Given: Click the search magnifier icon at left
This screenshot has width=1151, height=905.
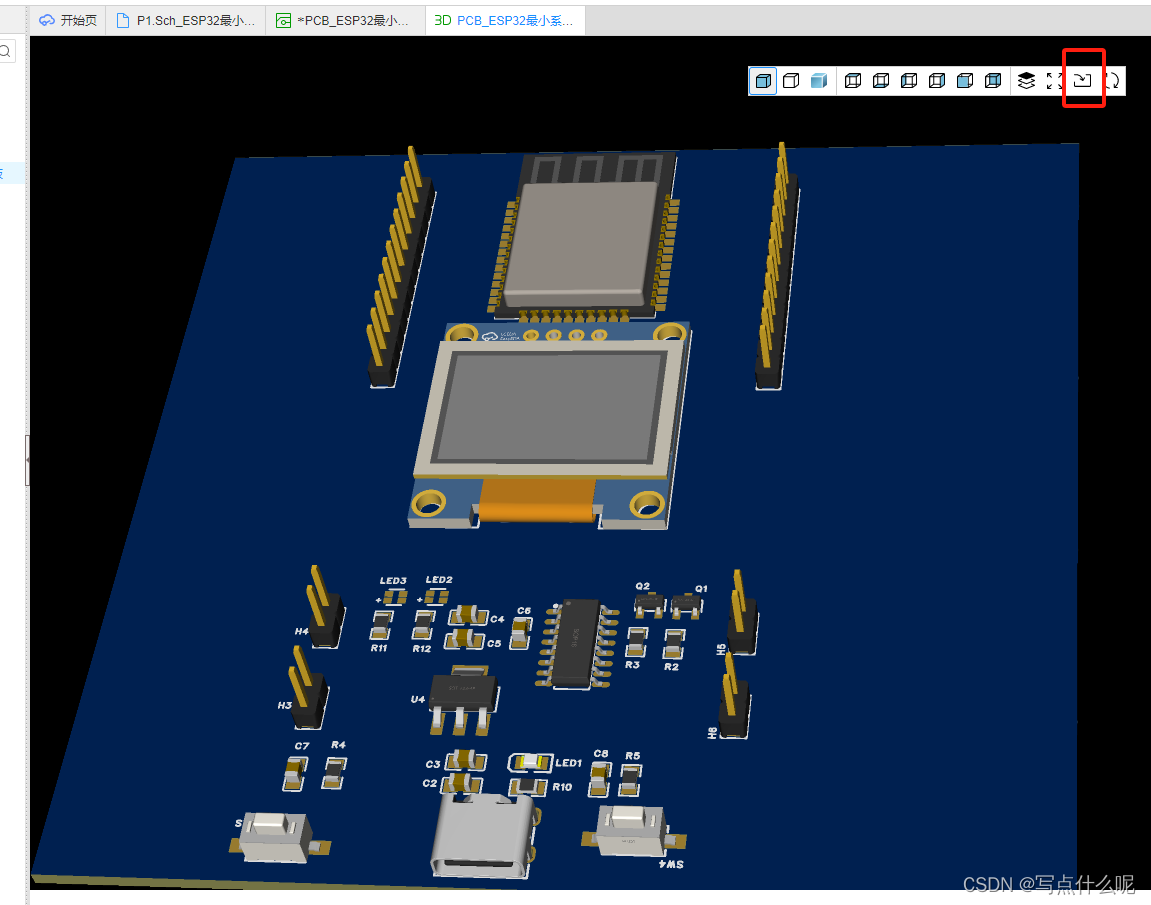Looking at the screenshot, I should pos(5,51).
